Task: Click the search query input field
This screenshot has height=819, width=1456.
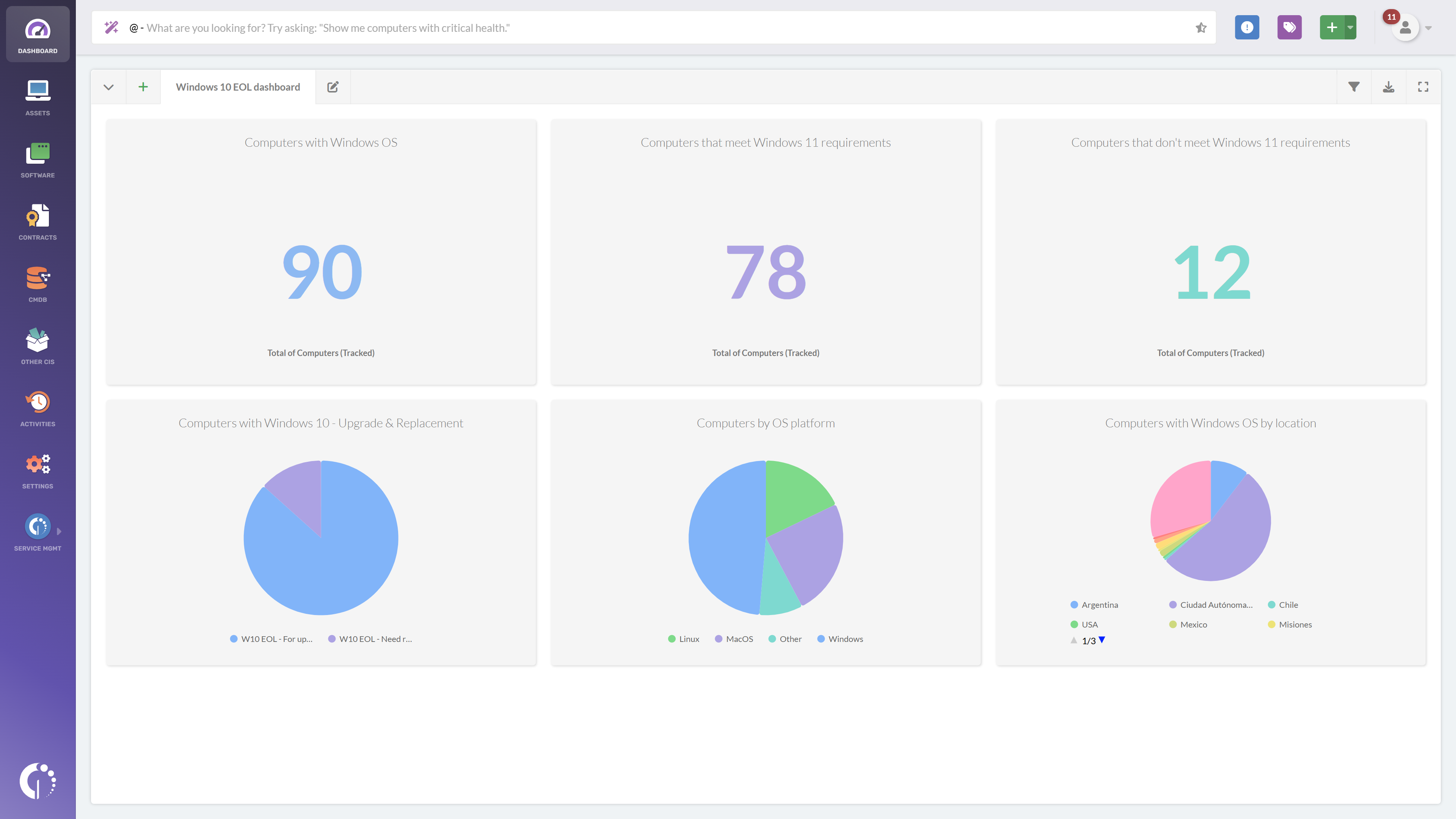Action: pyautogui.click(x=650, y=28)
